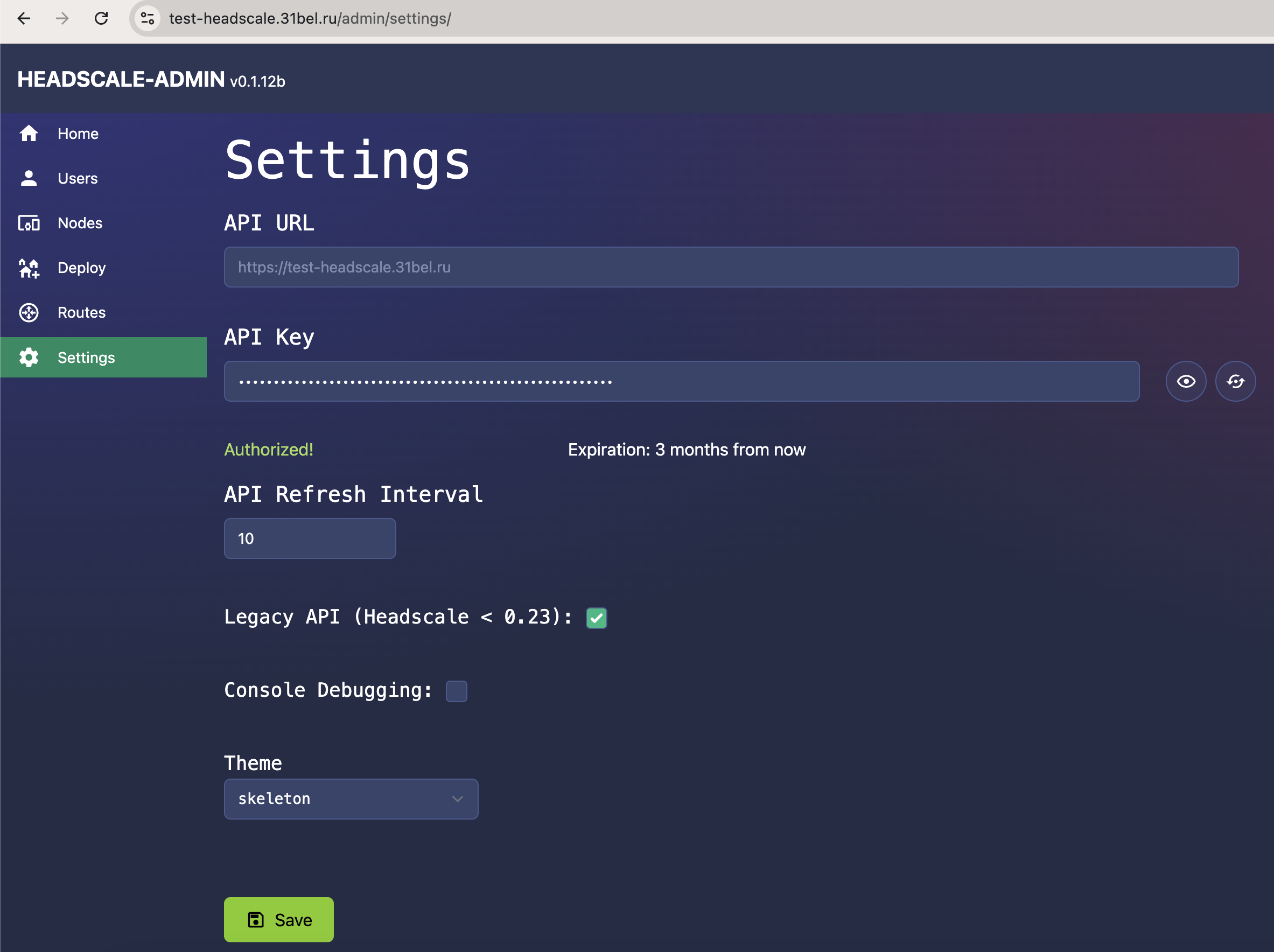The height and width of the screenshot is (952, 1274).
Task: Open Deploy menu label
Action: click(82, 268)
